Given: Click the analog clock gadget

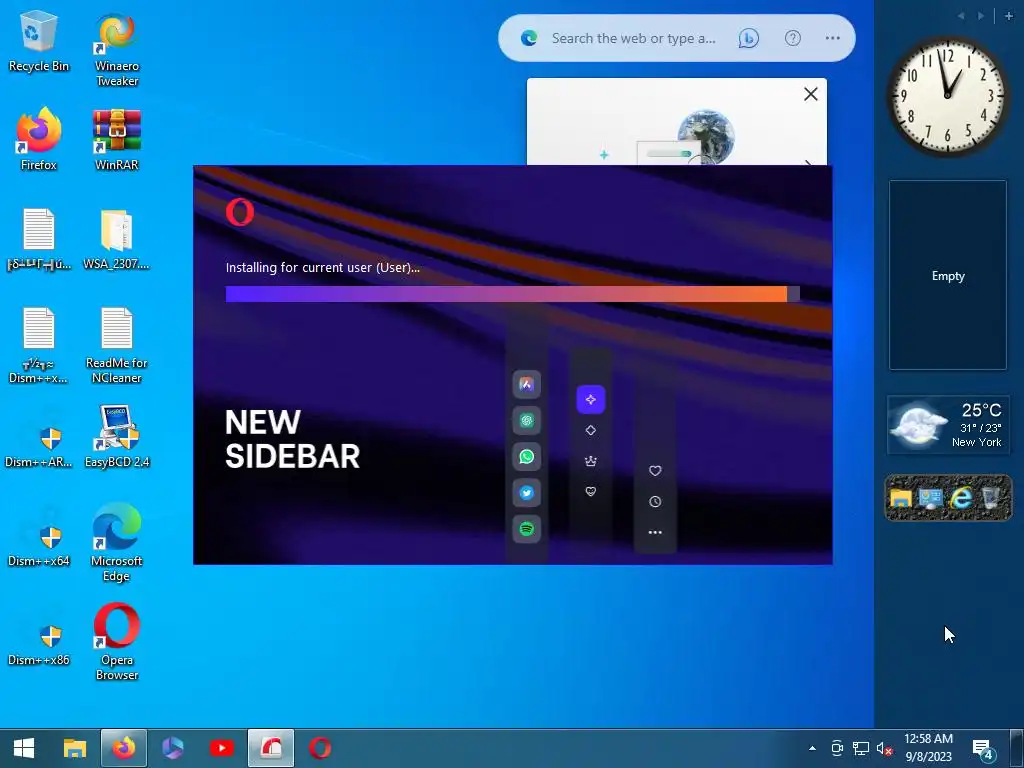Looking at the screenshot, I should pyautogui.click(x=947, y=95).
